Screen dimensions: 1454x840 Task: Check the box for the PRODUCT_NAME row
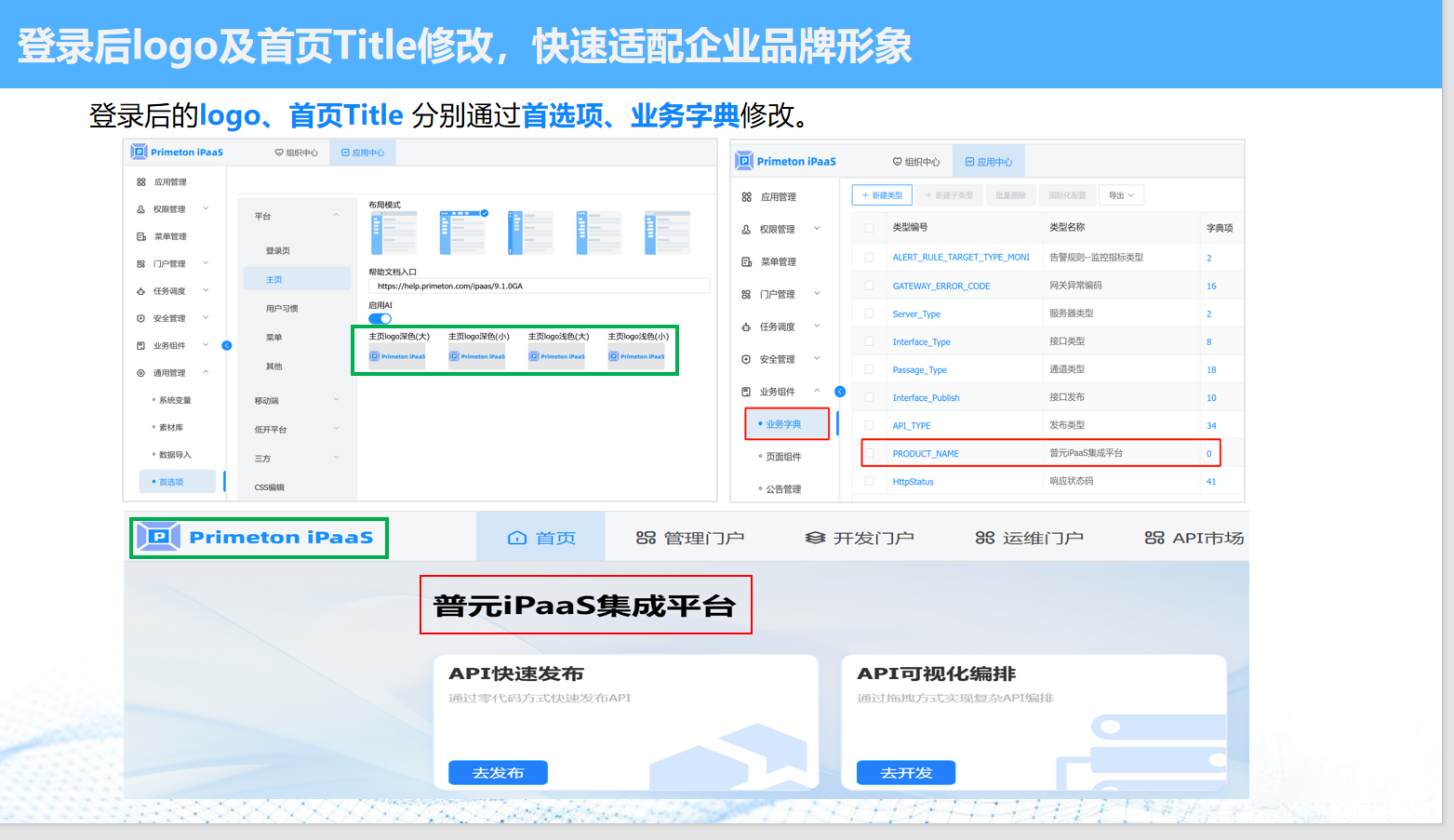tap(869, 454)
